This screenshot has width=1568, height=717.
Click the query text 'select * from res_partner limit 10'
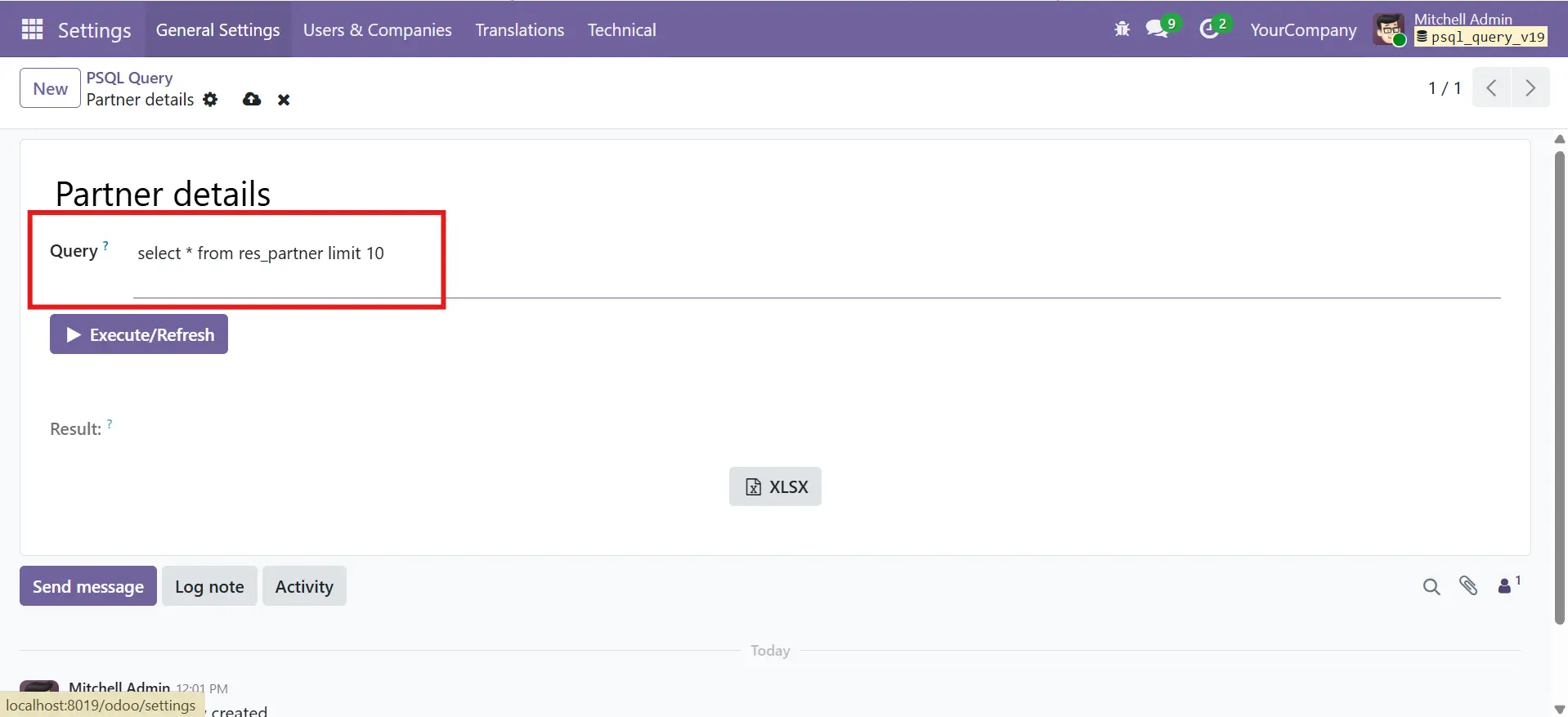click(x=261, y=253)
